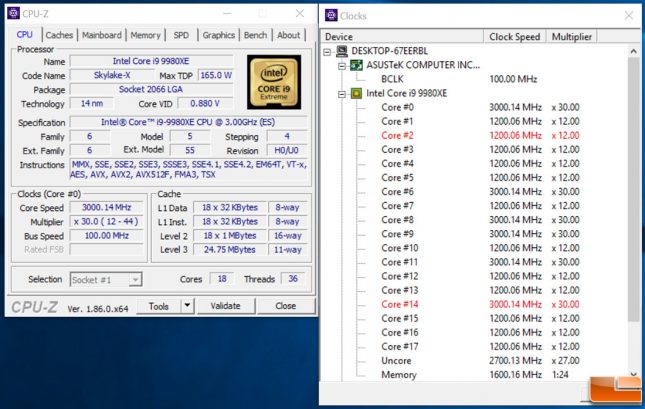
Task: Select the Core #1 row
Action: click(x=480, y=121)
